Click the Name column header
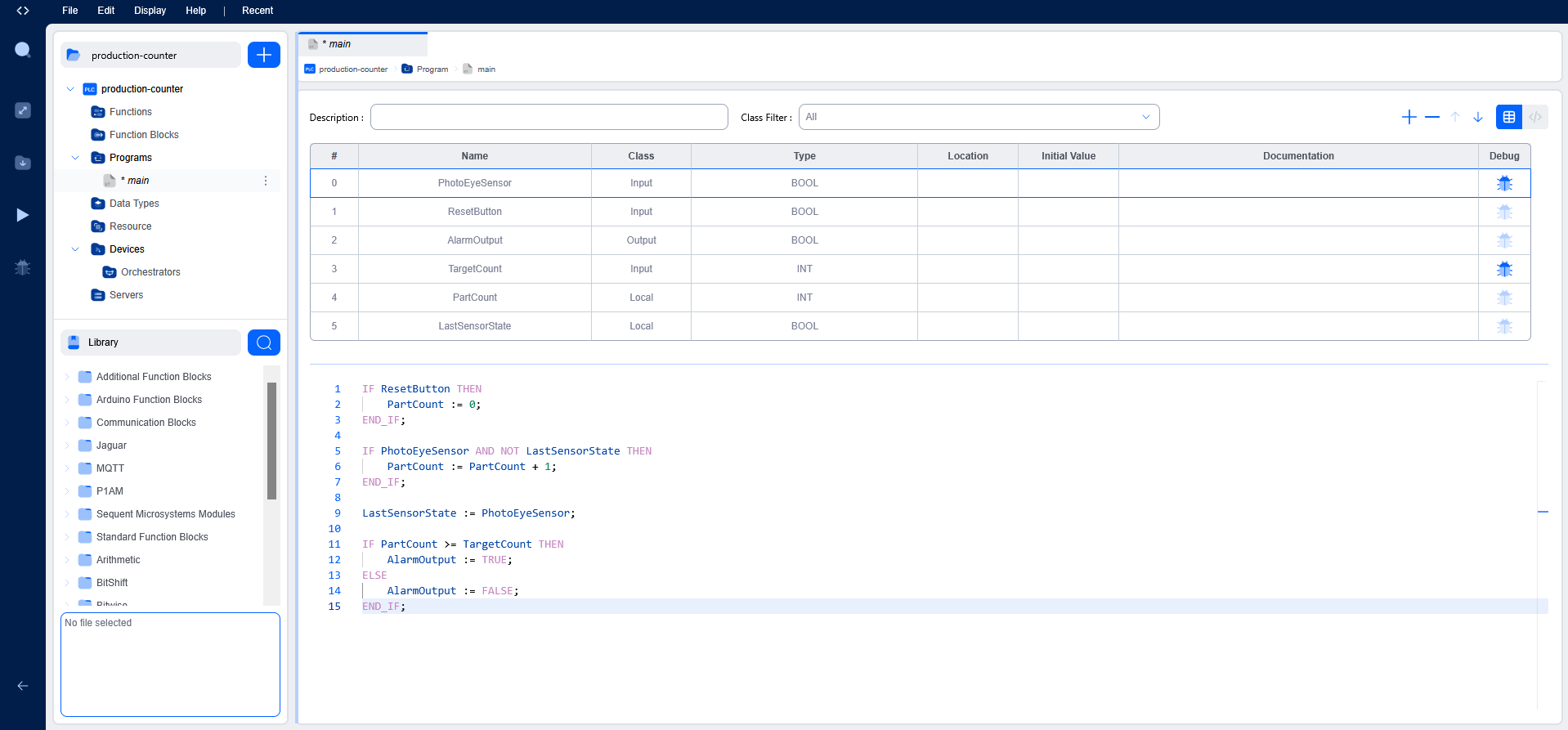This screenshot has height=730, width=1568. [475, 156]
